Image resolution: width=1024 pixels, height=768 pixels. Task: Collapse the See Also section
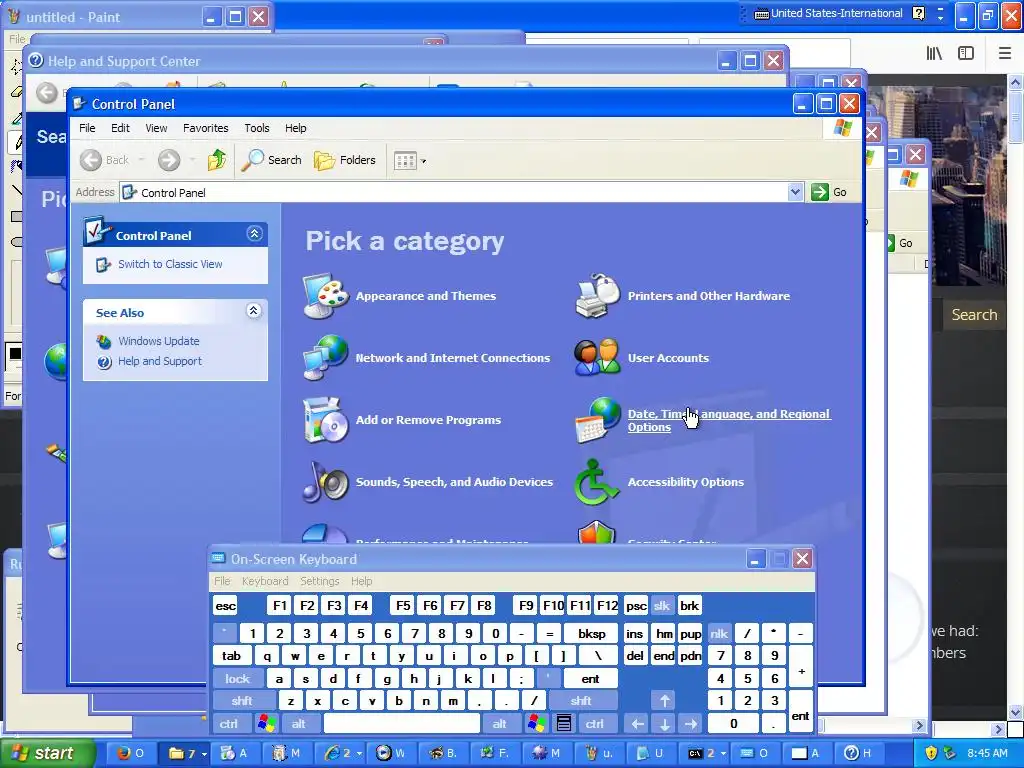coord(254,310)
